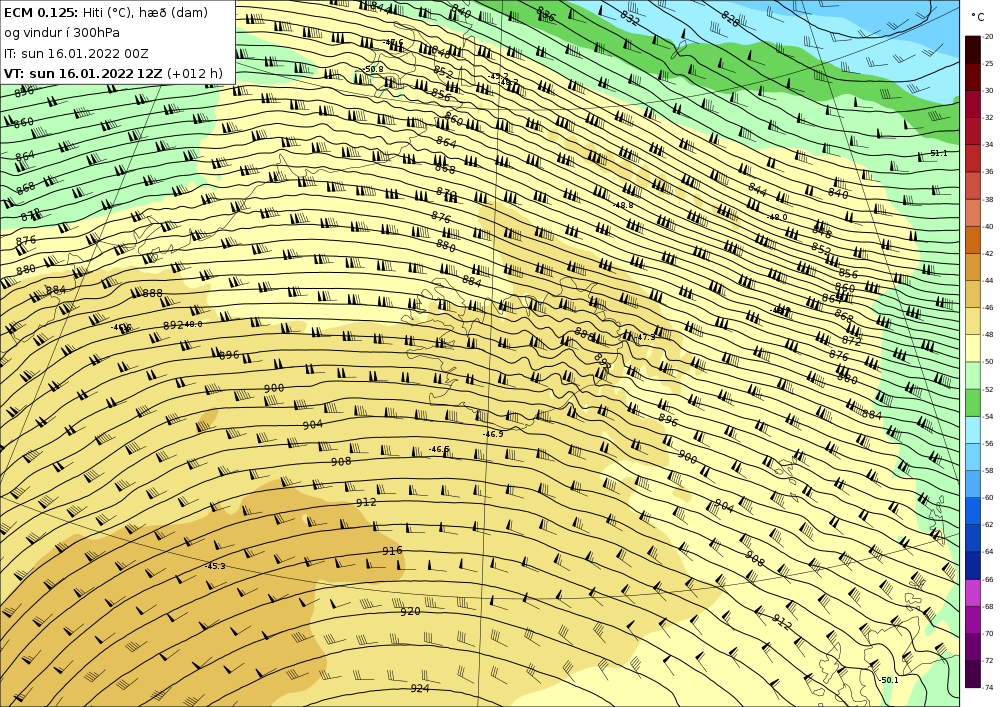
Task: Click the '-46.5' temperature value on the map
Action: tap(439, 449)
